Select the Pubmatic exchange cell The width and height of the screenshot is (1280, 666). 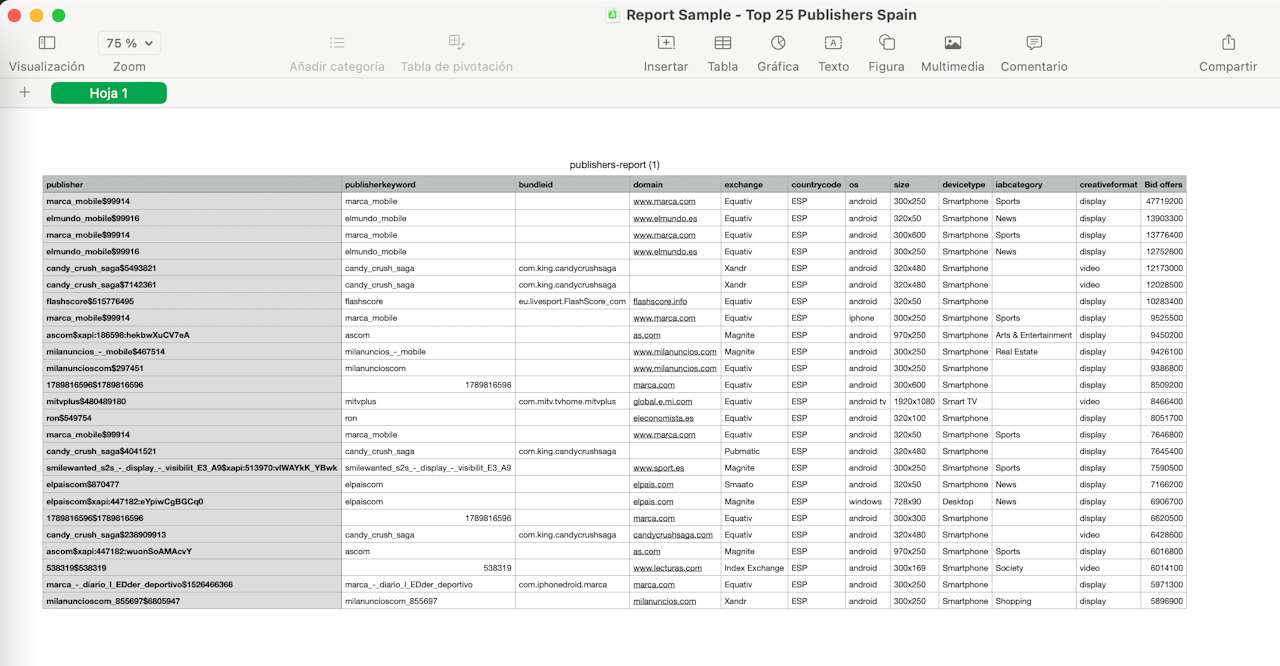pos(754,451)
